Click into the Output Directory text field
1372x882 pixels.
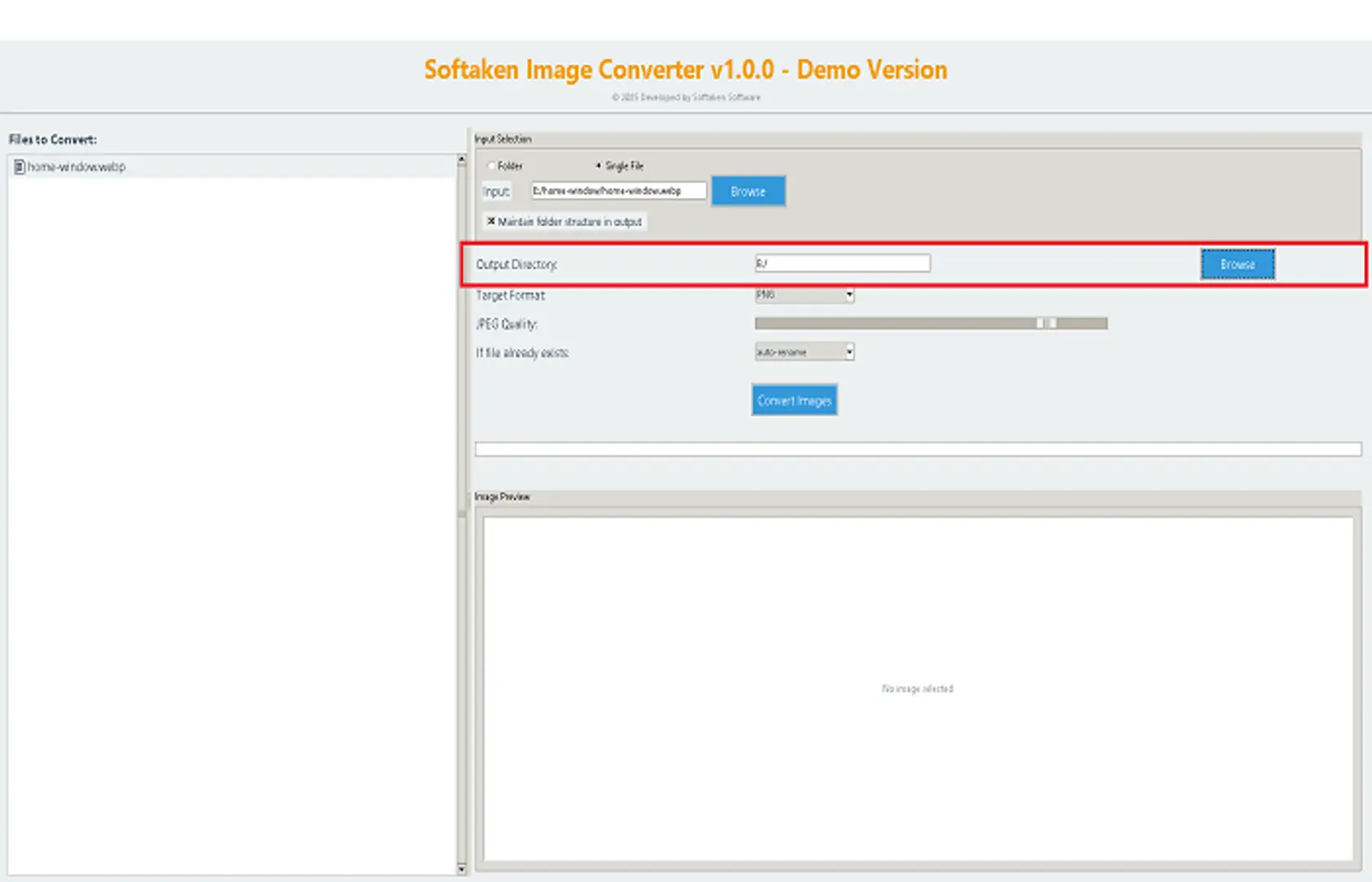coord(842,264)
